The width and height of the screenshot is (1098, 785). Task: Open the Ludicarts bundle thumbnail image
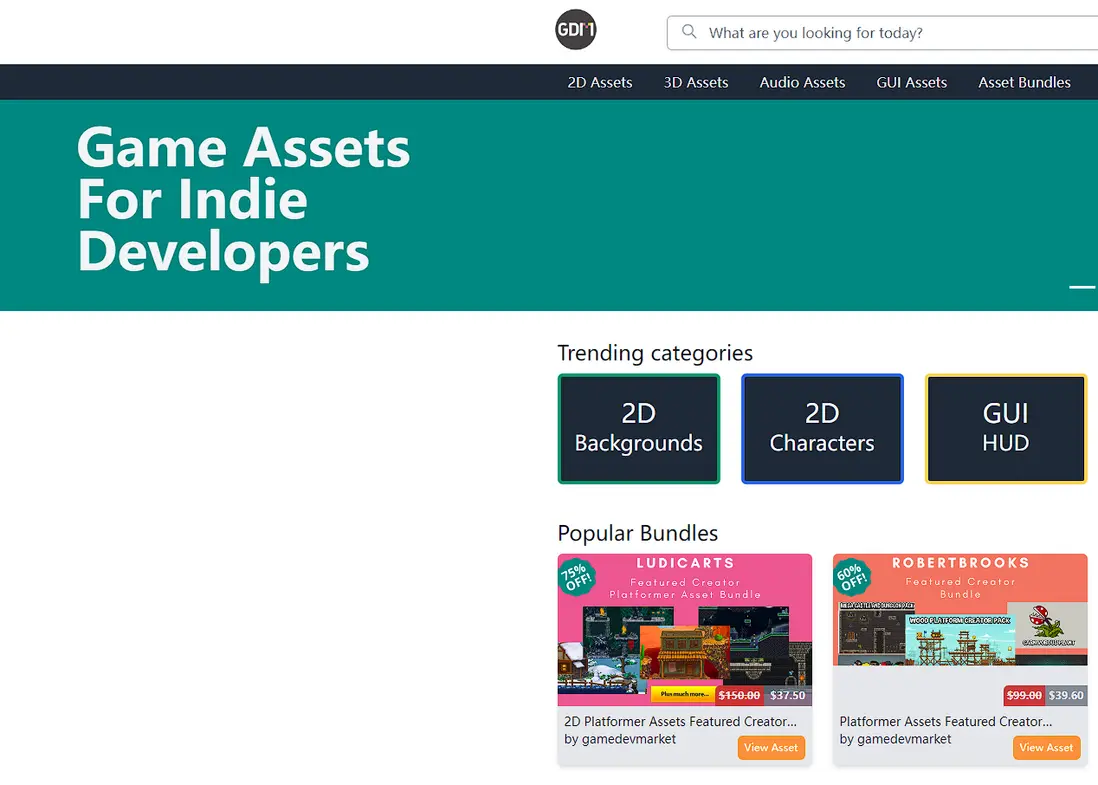(685, 630)
